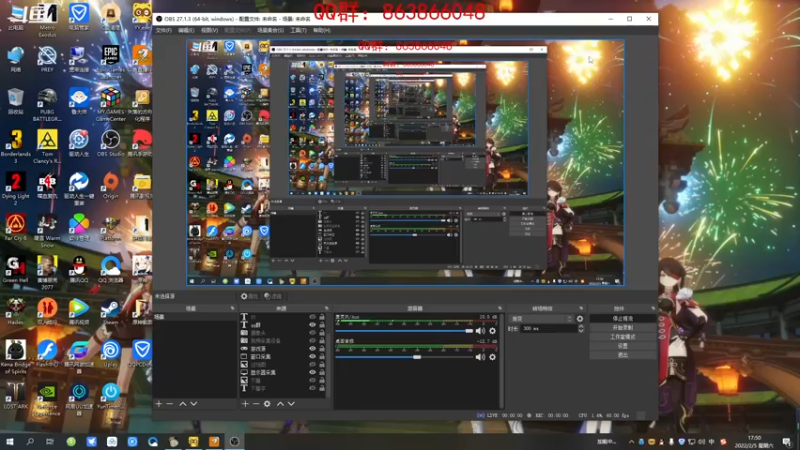
Task: Adjust 桌面音频 volume slider handle
Action: [417, 357]
